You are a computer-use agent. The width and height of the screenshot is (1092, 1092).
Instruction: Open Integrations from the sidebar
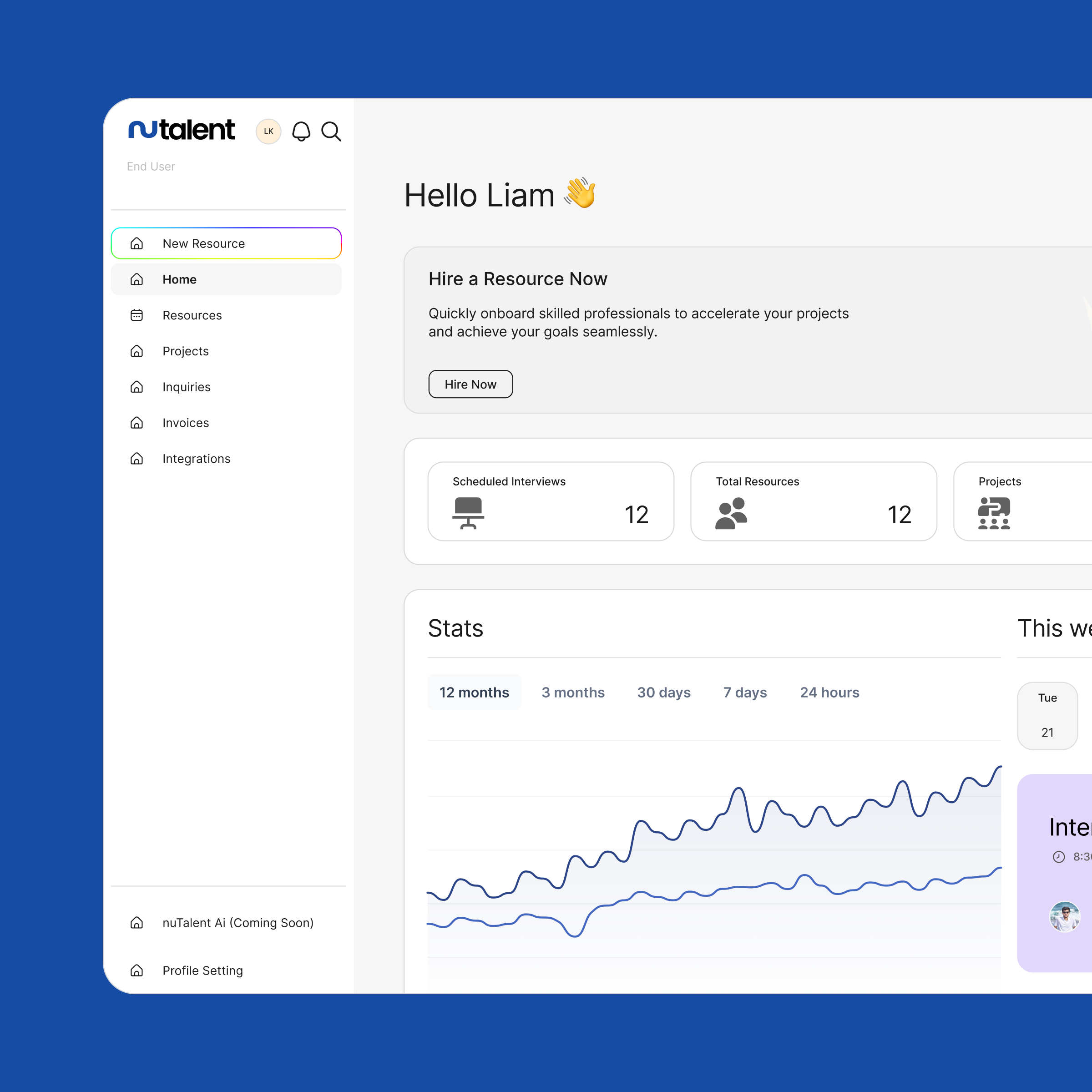pyautogui.click(x=196, y=459)
